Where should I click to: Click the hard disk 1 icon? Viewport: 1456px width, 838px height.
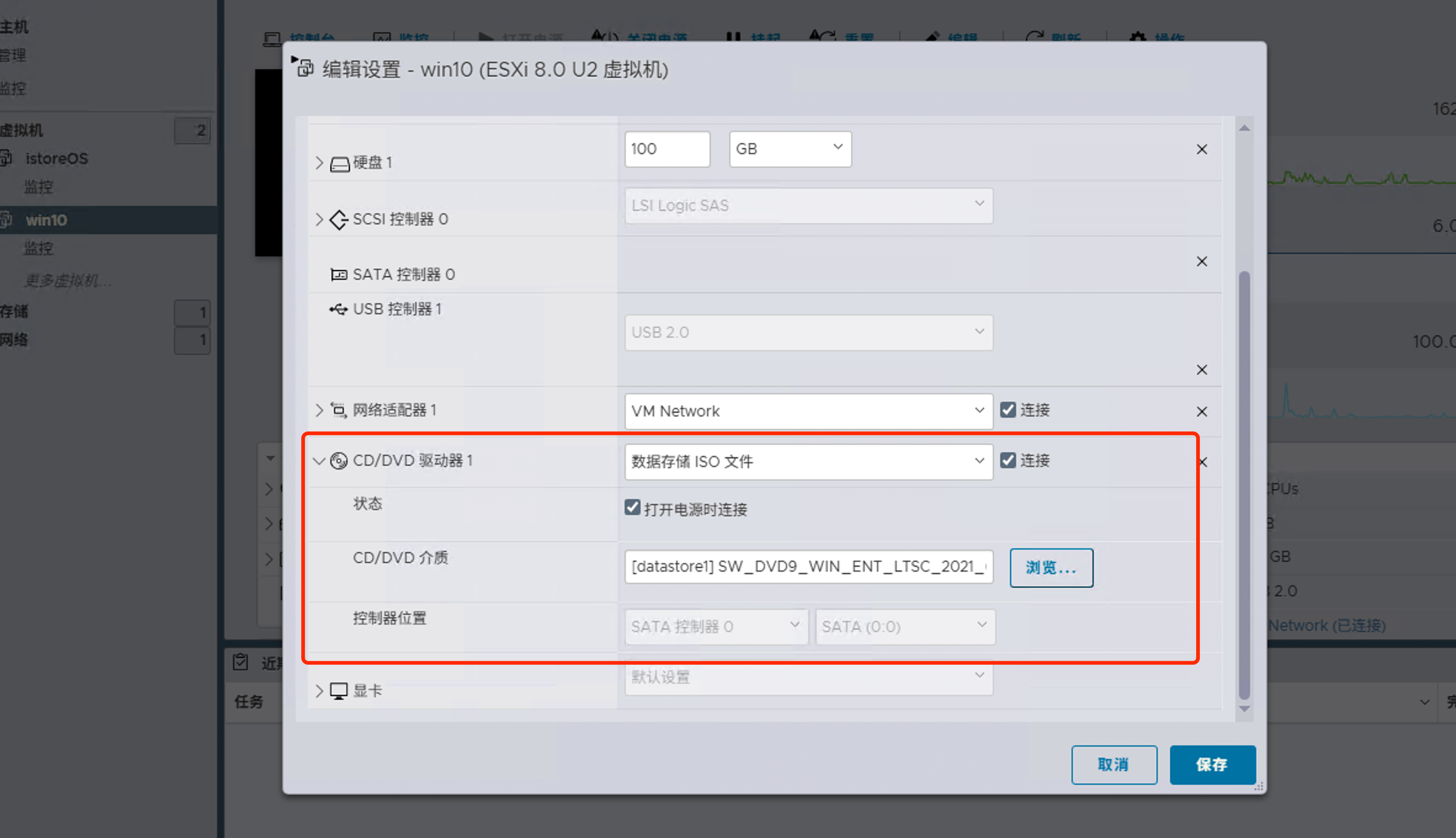click(339, 163)
